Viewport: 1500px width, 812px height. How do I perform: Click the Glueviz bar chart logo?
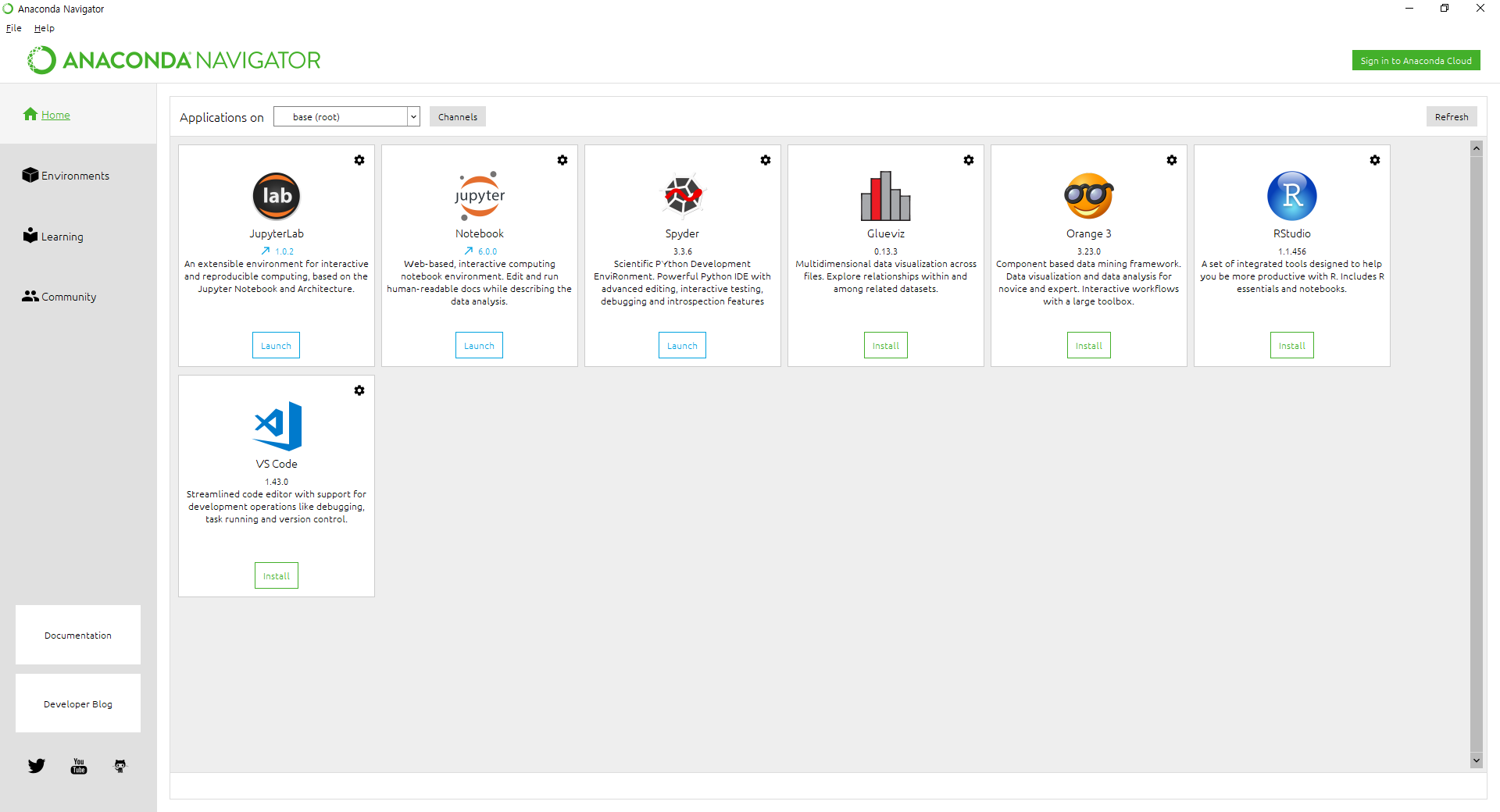tap(886, 196)
